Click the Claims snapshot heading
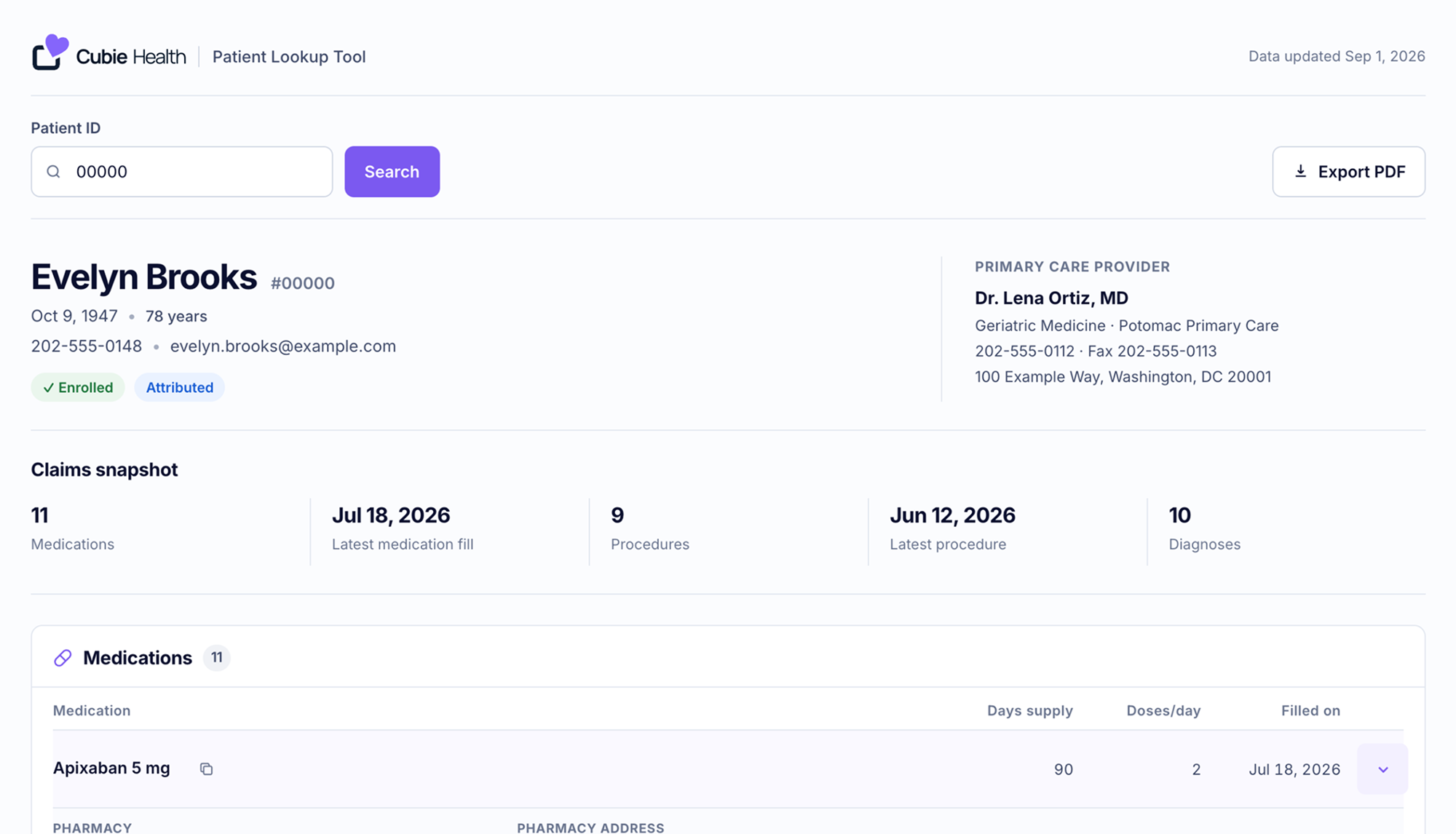1456x834 pixels. [104, 470]
